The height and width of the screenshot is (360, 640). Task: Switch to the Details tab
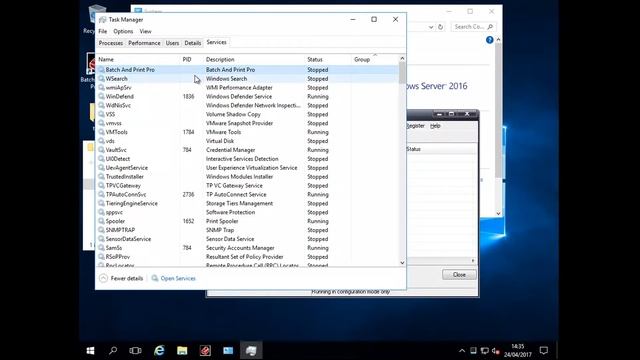(x=193, y=43)
